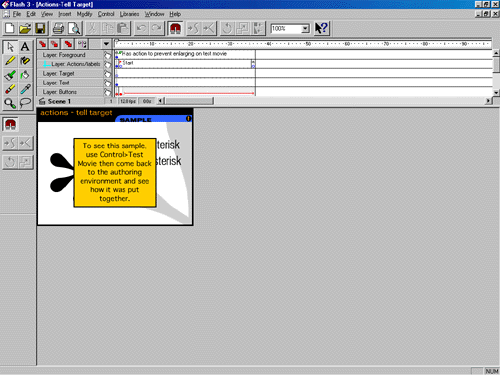Select the Eraser tool
The width and height of the screenshot is (500, 375).
[10, 89]
